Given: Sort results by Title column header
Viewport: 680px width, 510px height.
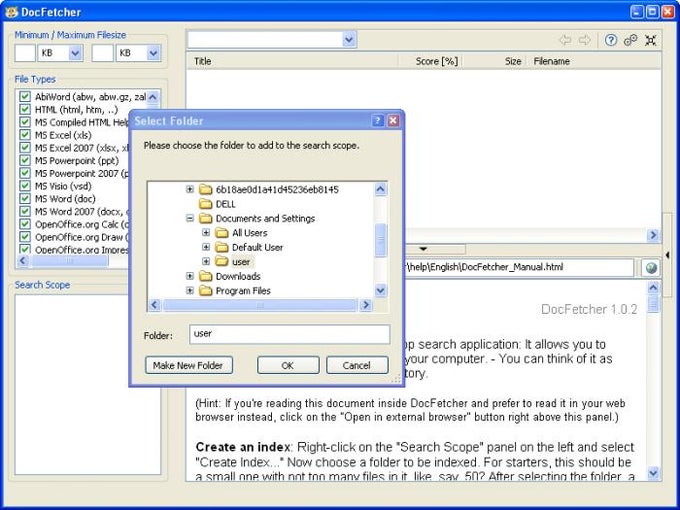Looking at the screenshot, I should pyautogui.click(x=293, y=61).
